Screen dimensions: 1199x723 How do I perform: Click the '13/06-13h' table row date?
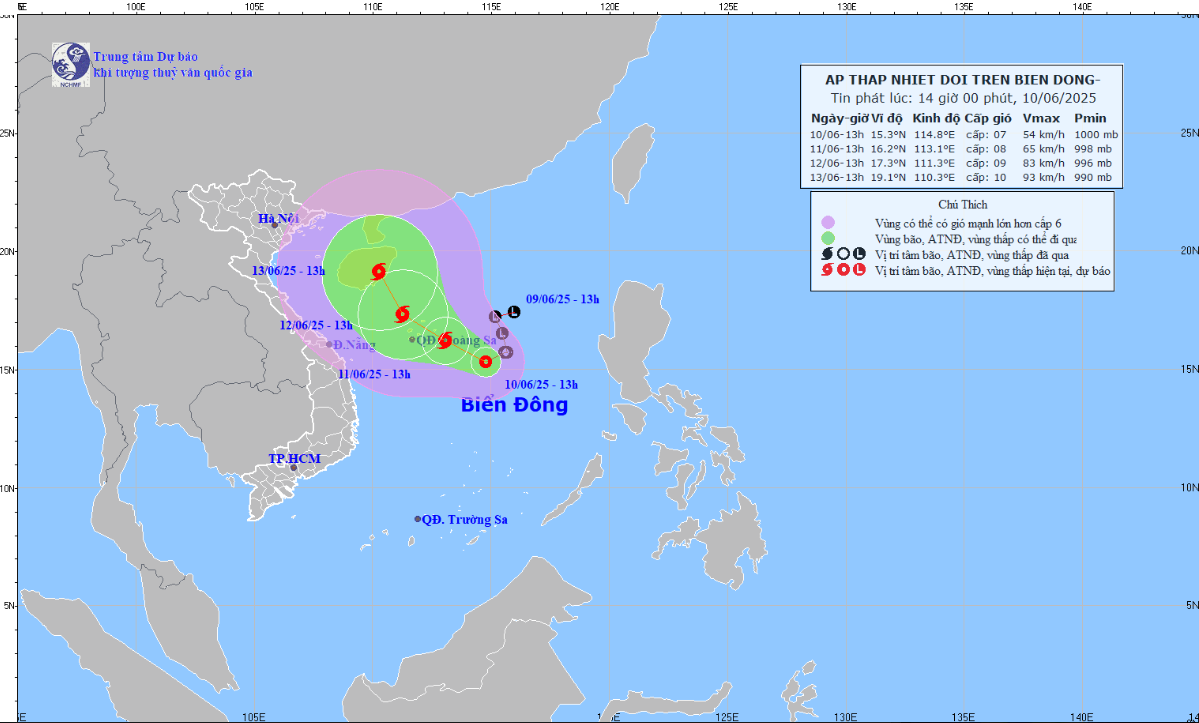[x=837, y=177]
